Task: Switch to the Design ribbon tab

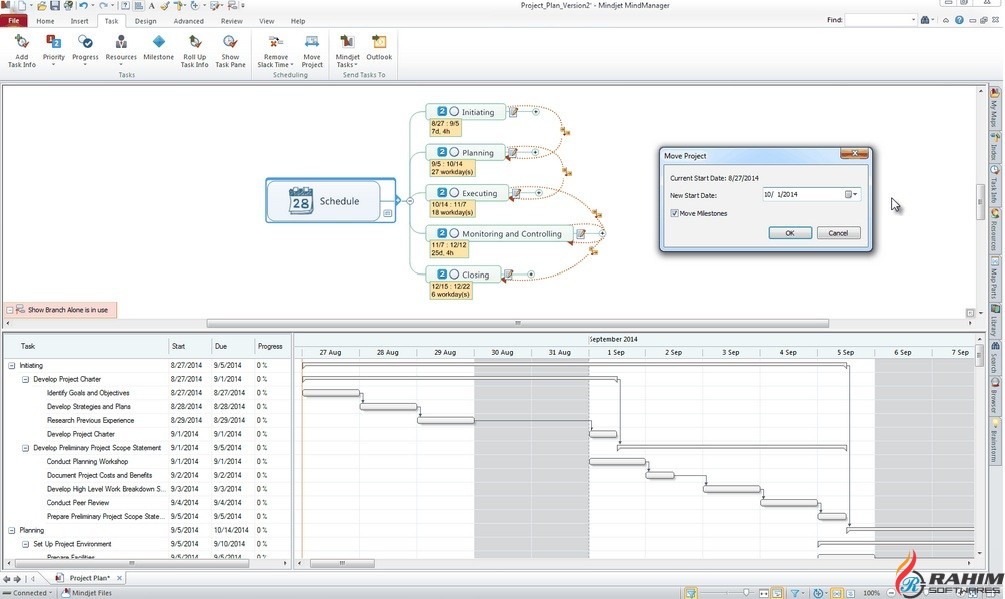Action: point(145,21)
